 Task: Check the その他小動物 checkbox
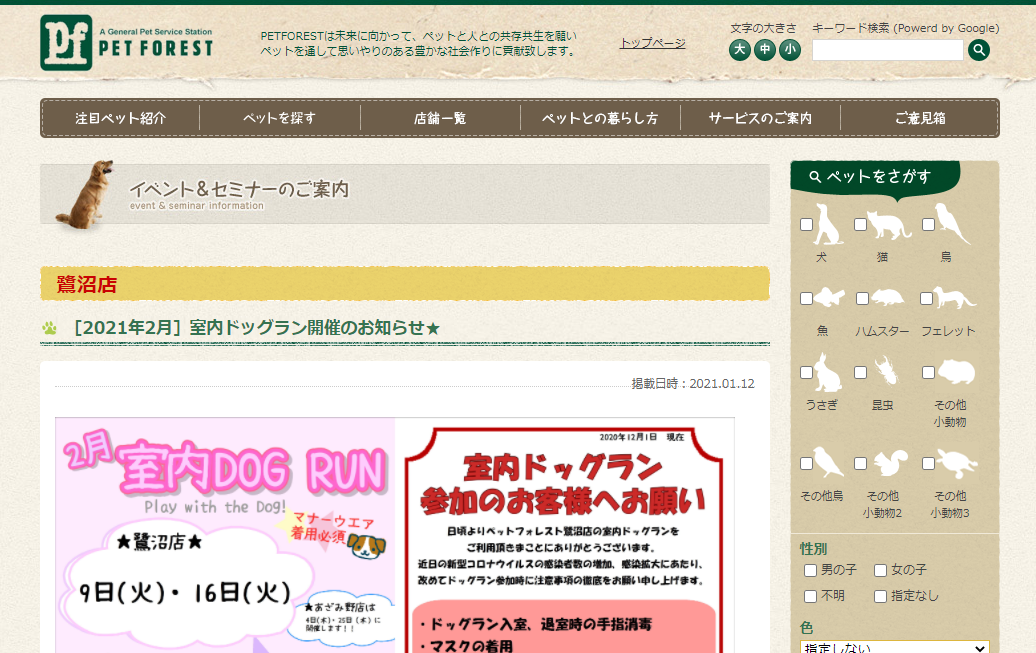928,373
